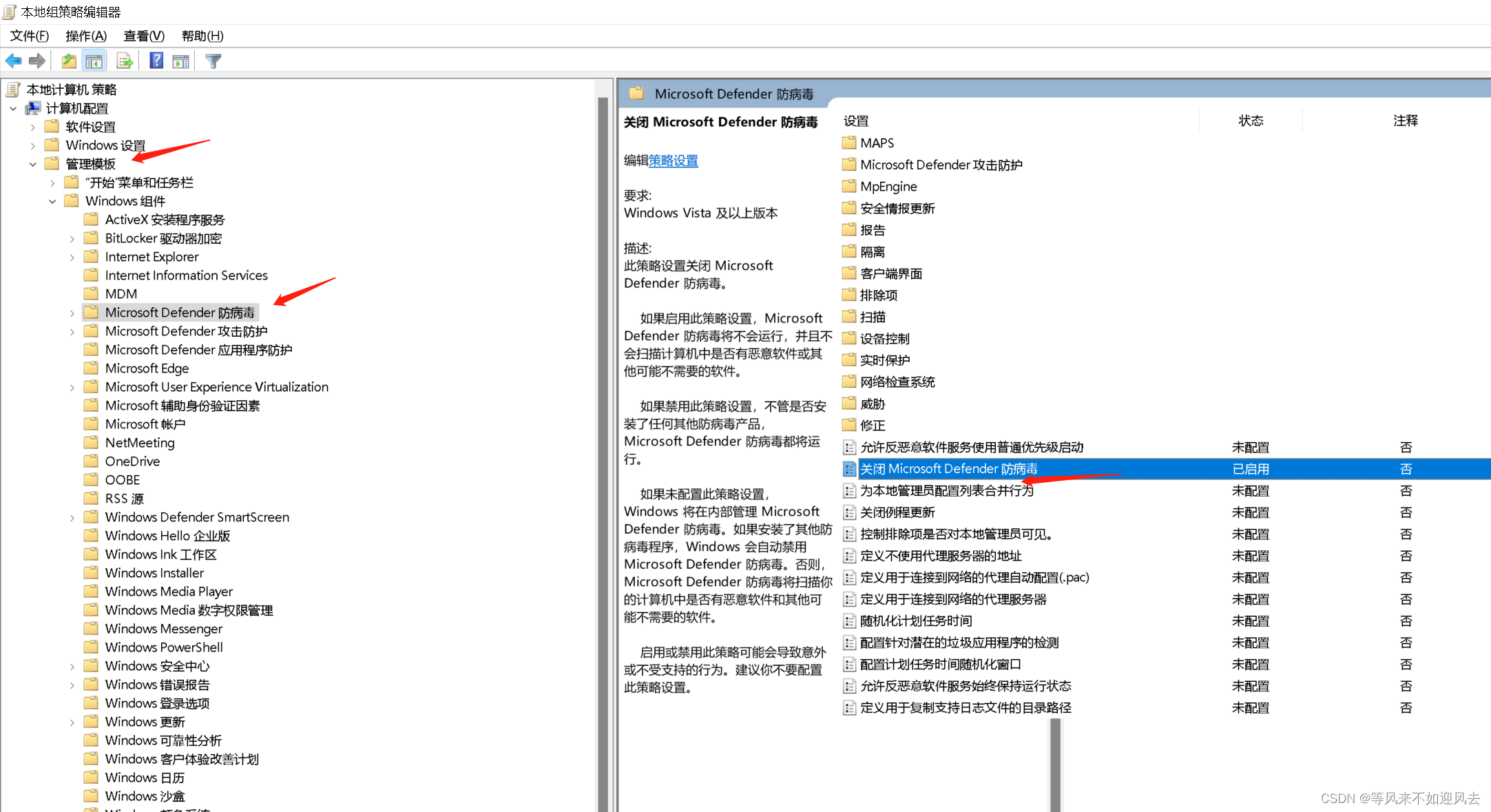Open the 设备控制 folder icon
This screenshot has width=1491, height=812.
pos(849,339)
